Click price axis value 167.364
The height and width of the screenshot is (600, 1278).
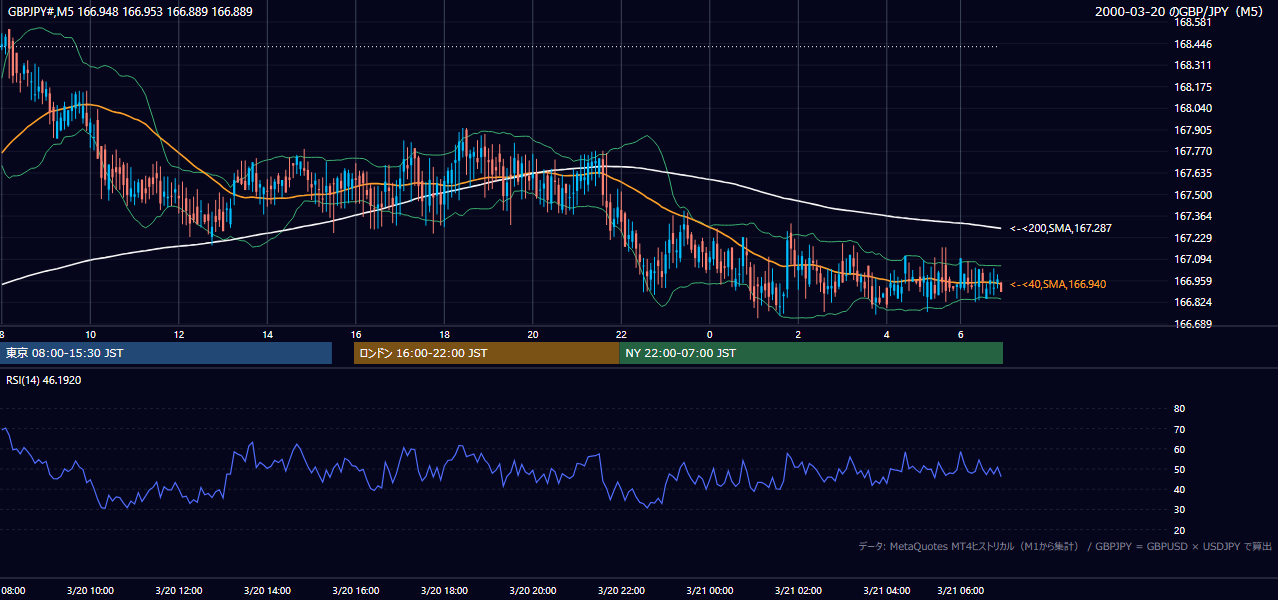tap(1192, 216)
